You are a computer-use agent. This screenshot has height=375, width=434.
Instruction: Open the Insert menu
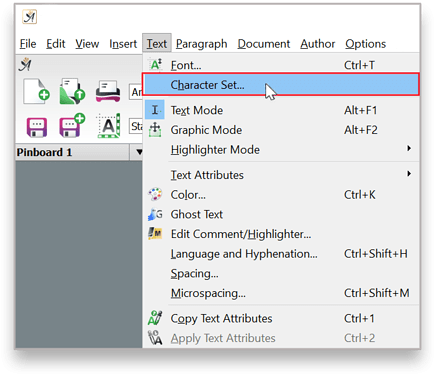point(123,44)
